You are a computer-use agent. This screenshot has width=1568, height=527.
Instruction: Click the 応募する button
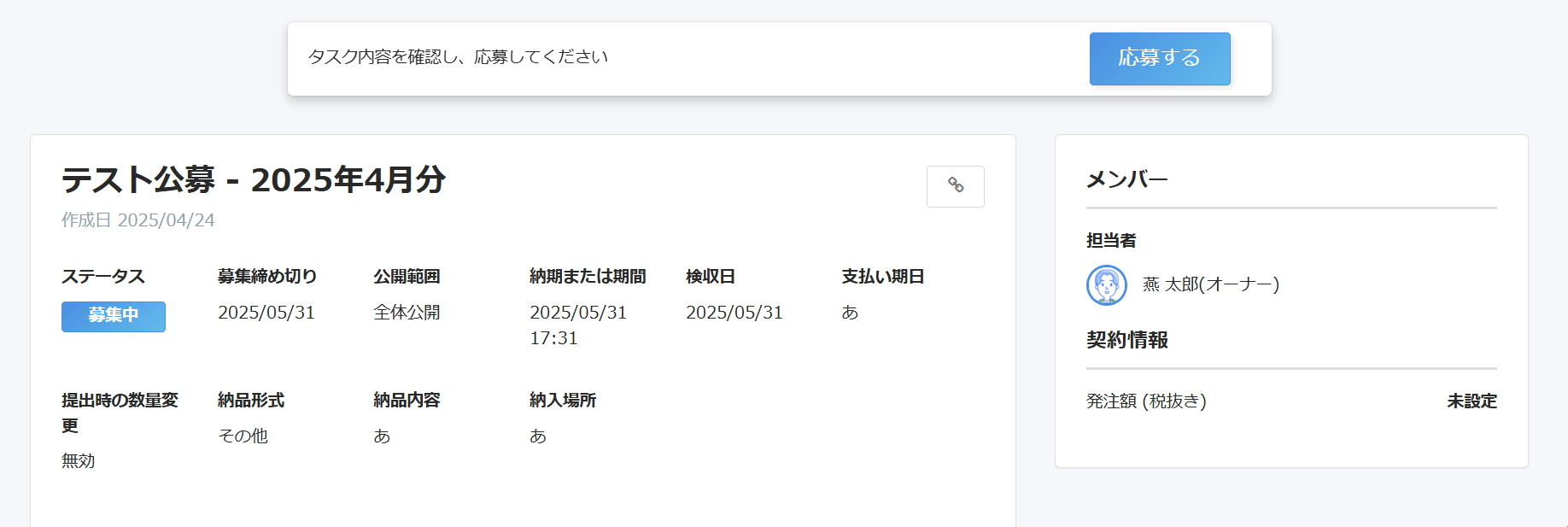click(1160, 59)
